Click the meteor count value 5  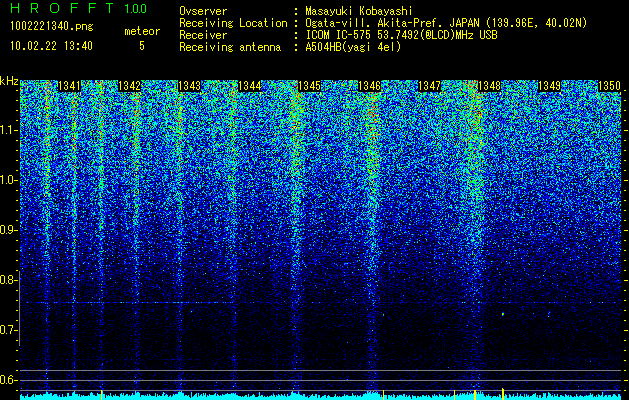pos(142,46)
